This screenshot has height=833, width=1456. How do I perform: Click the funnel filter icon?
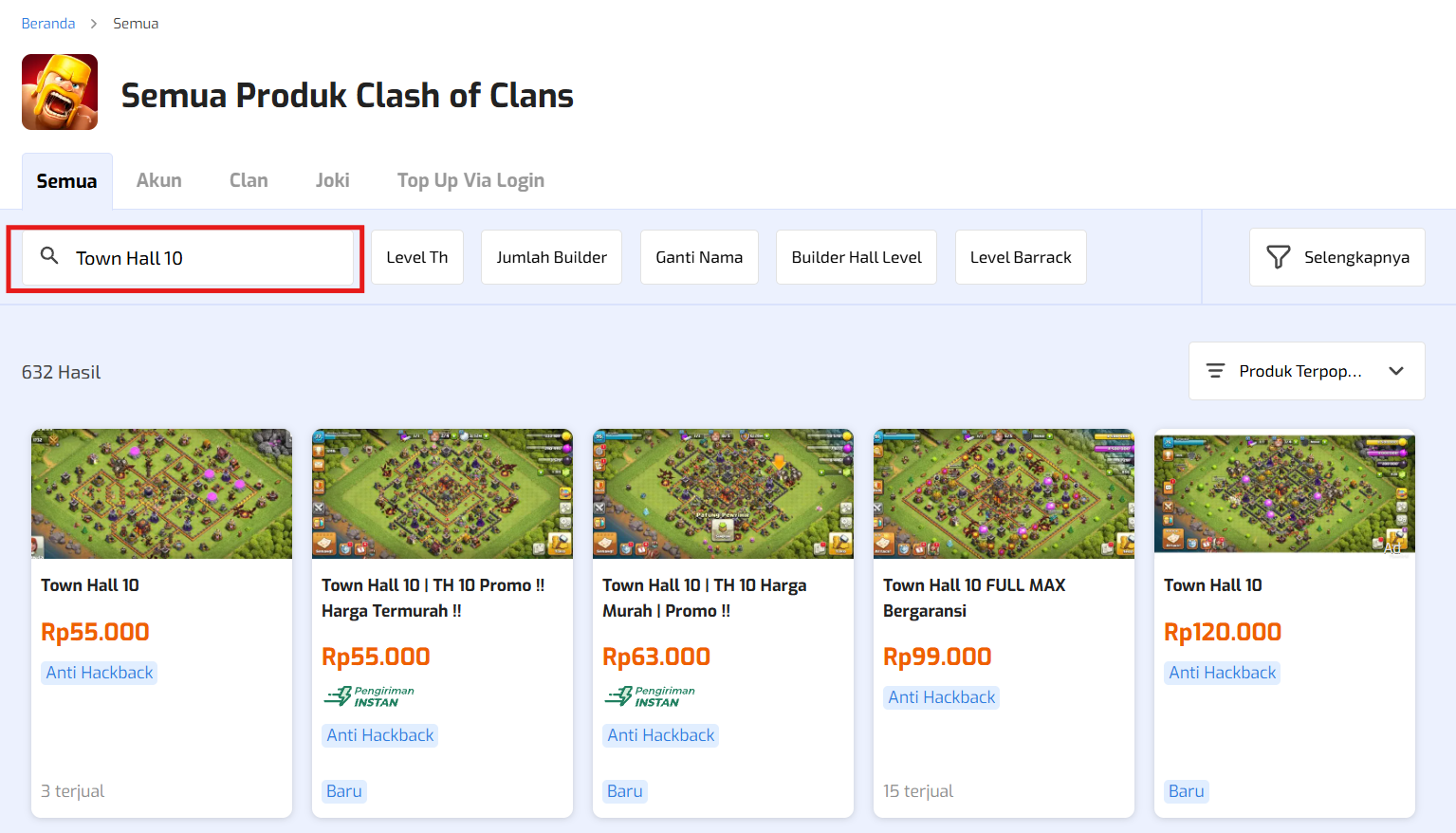[1278, 257]
